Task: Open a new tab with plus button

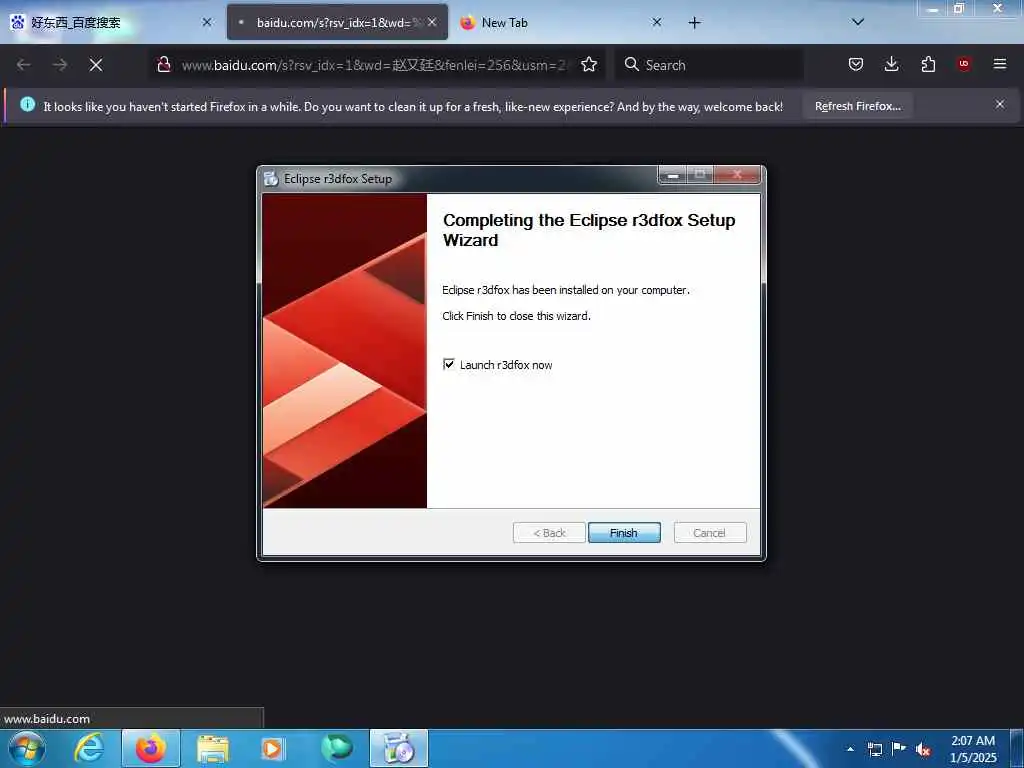Action: pos(694,23)
